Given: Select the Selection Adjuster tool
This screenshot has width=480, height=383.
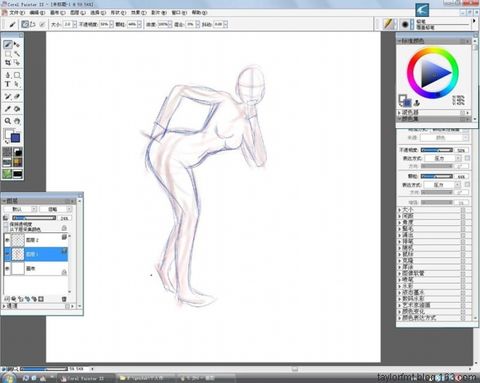Looking at the screenshot, I should click(x=17, y=62).
